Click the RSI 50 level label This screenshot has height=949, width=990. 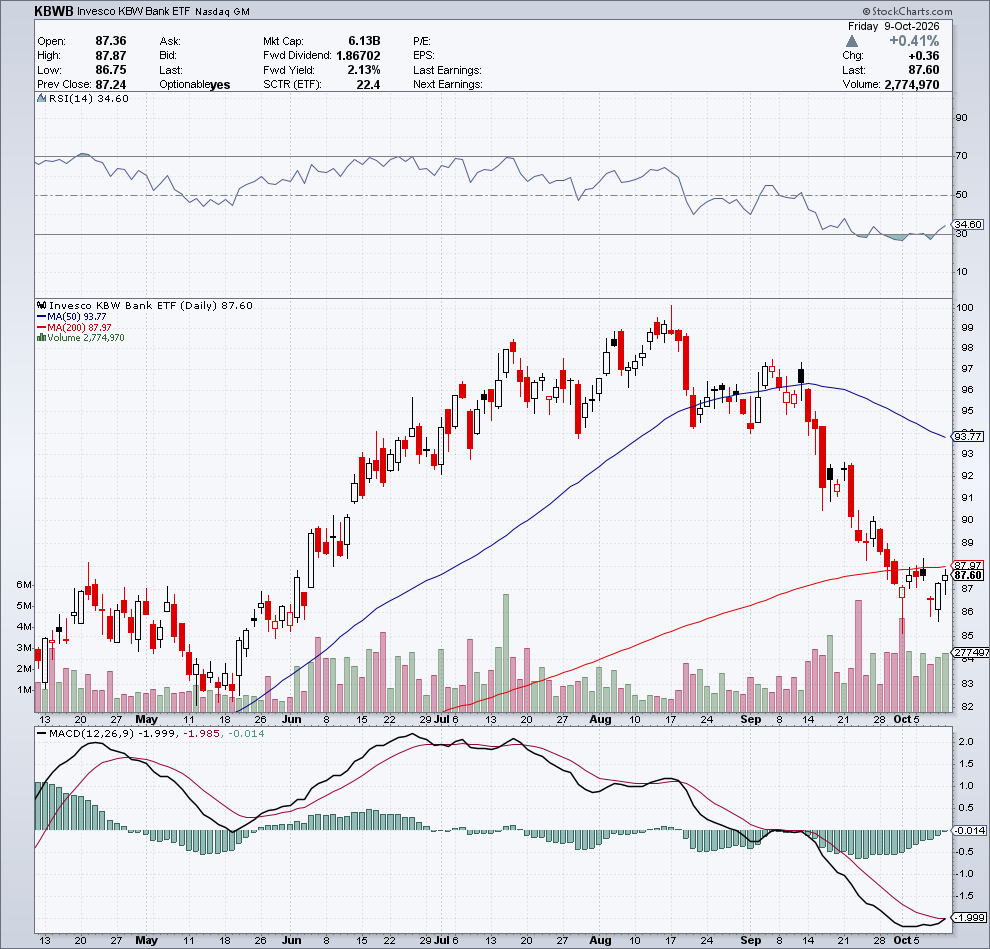coord(962,194)
